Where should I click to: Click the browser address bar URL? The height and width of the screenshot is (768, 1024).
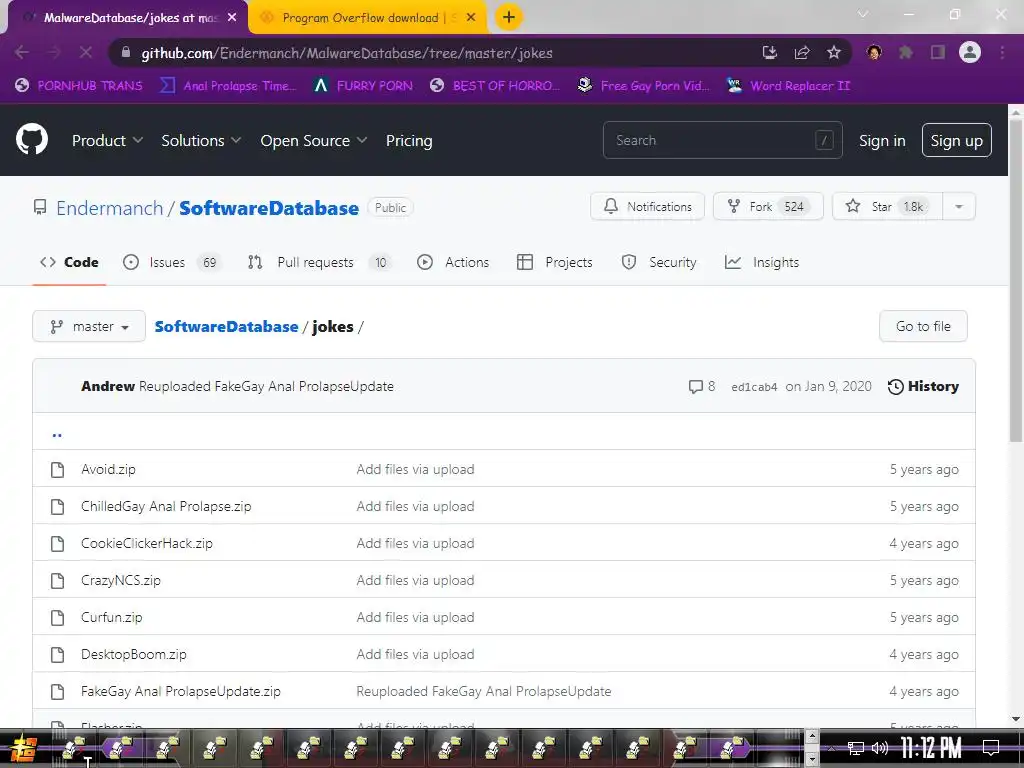347,53
